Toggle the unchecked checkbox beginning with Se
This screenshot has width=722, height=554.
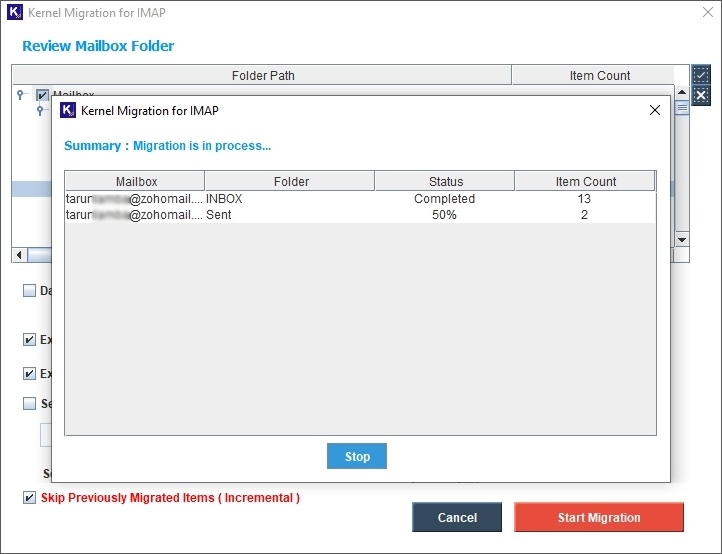point(29,403)
